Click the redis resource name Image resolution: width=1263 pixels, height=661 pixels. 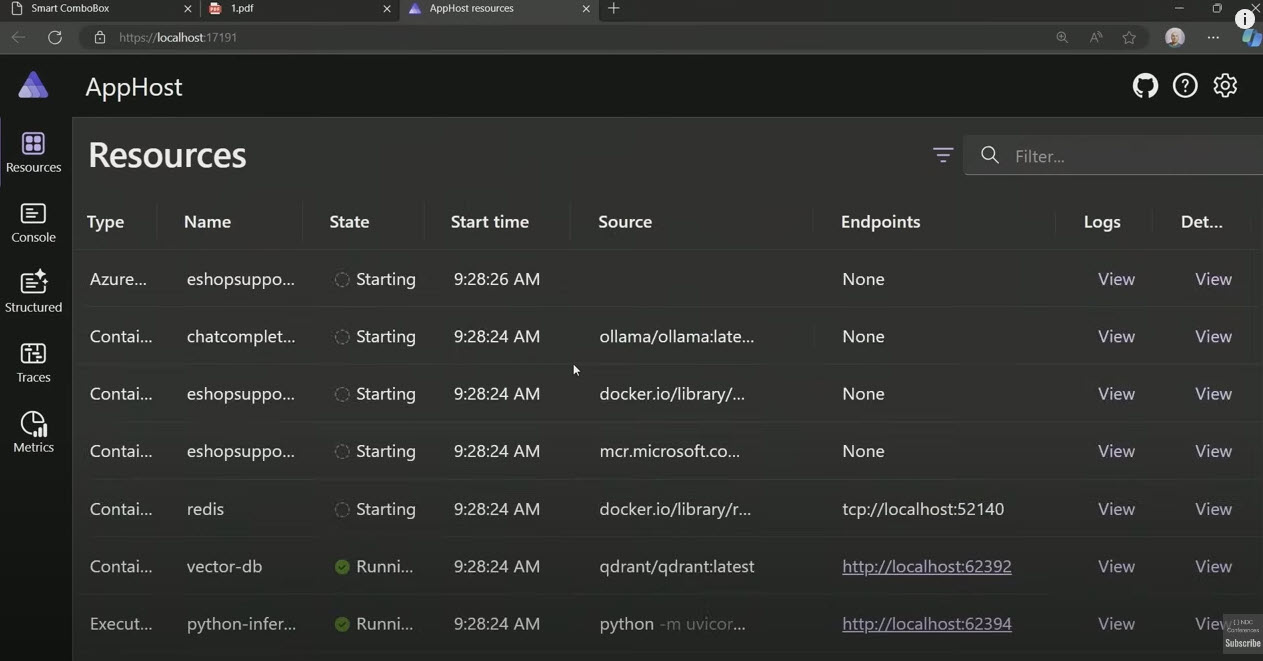click(x=205, y=509)
